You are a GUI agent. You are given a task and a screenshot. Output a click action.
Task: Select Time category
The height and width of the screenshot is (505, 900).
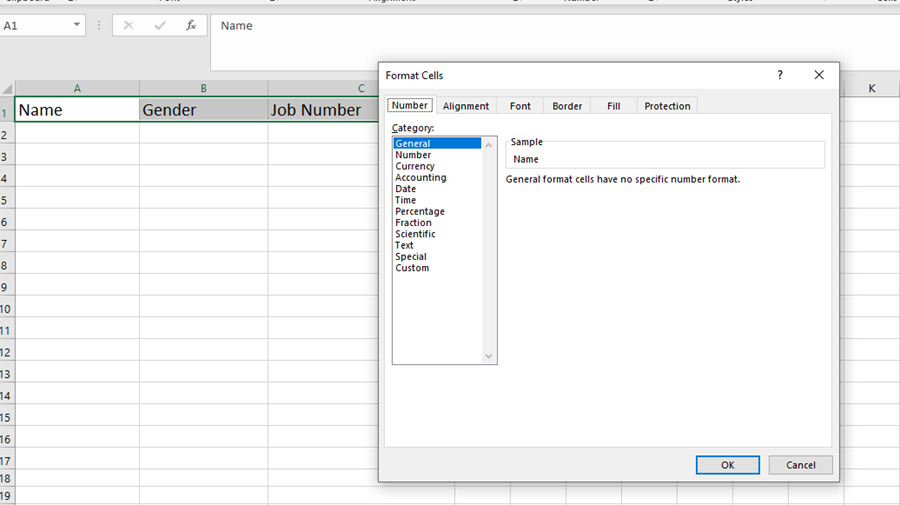437,200
